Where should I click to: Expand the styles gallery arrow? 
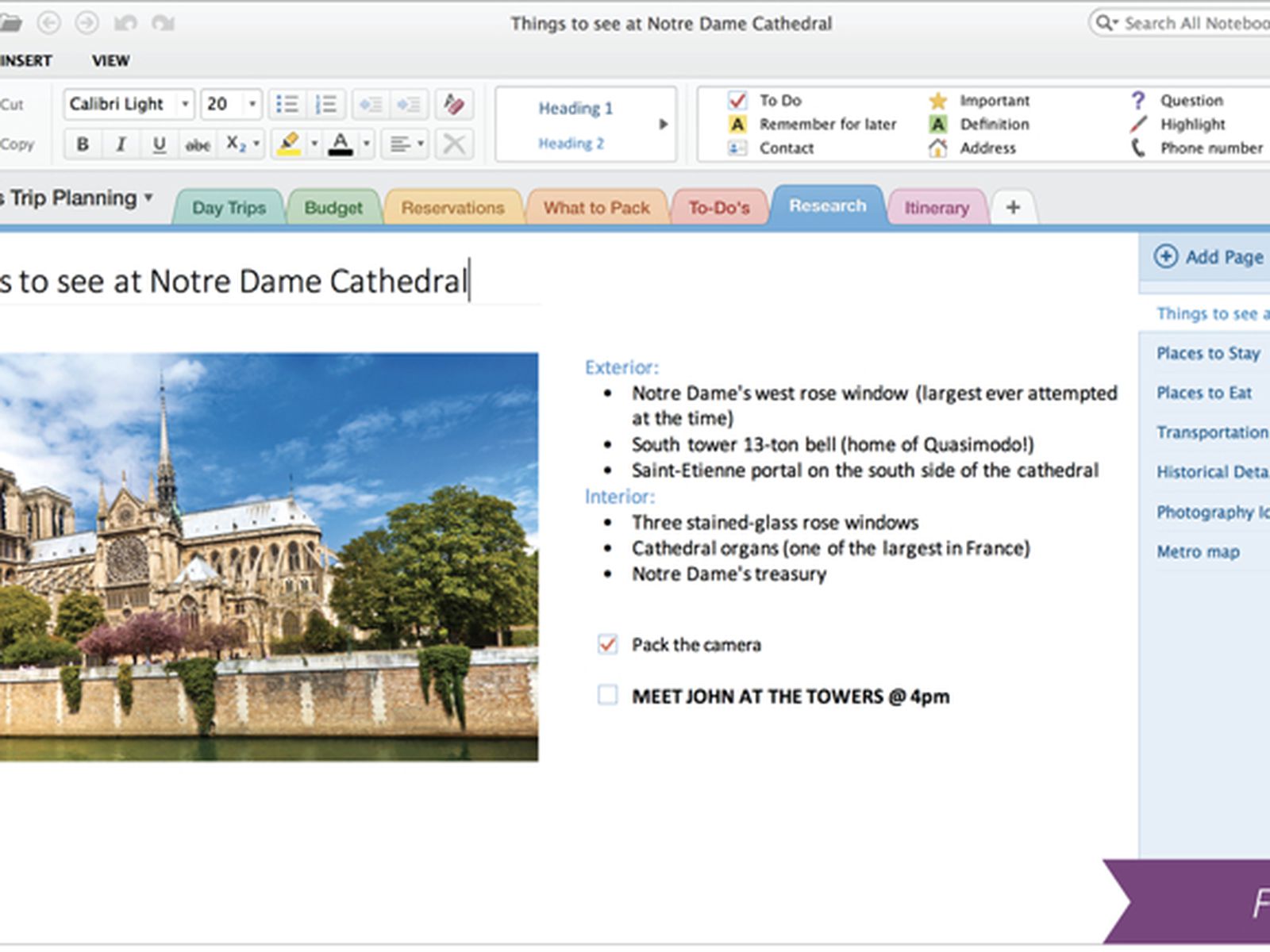coord(664,125)
